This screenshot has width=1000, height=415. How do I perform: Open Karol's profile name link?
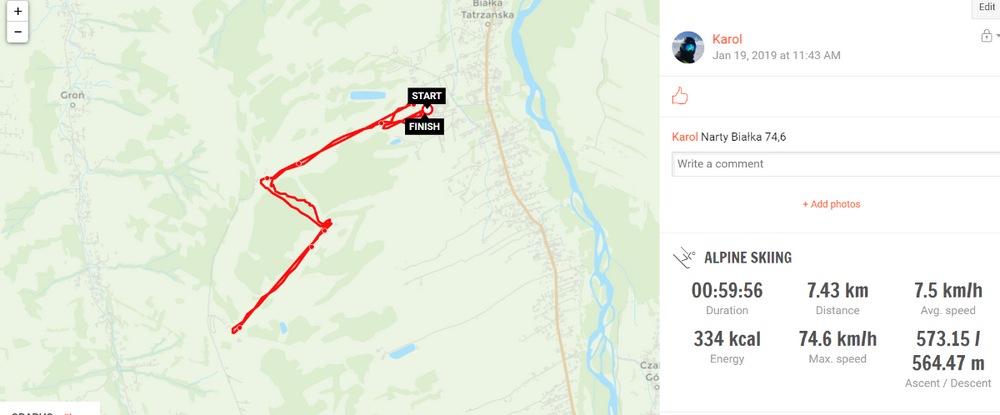click(x=727, y=39)
